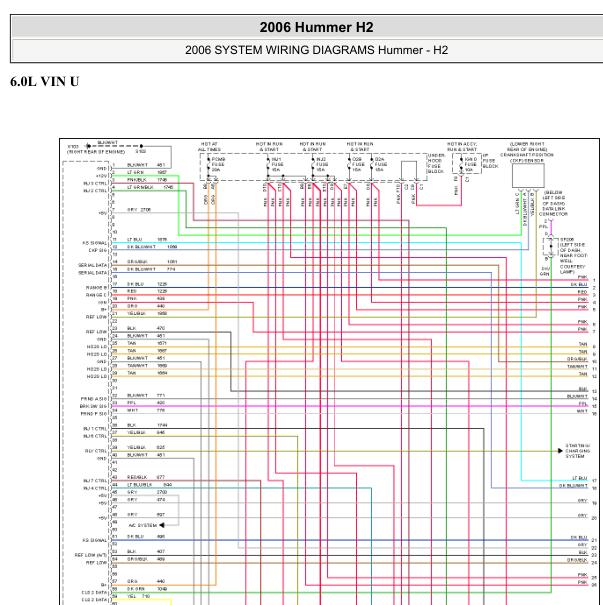Image resolution: width=603 pixels, height=605 pixels.
Task: Click the unlabeled relay box in underhood fuse block
Action: coord(409,170)
